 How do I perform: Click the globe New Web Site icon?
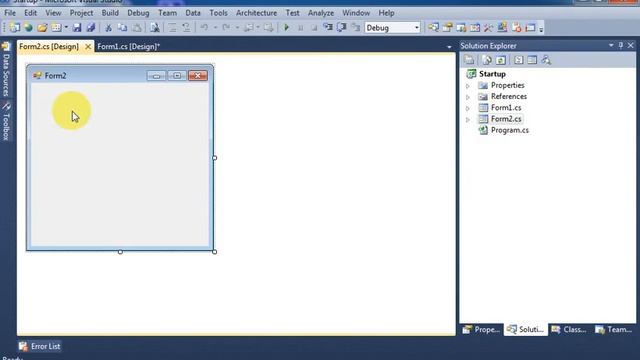[x=28, y=28]
